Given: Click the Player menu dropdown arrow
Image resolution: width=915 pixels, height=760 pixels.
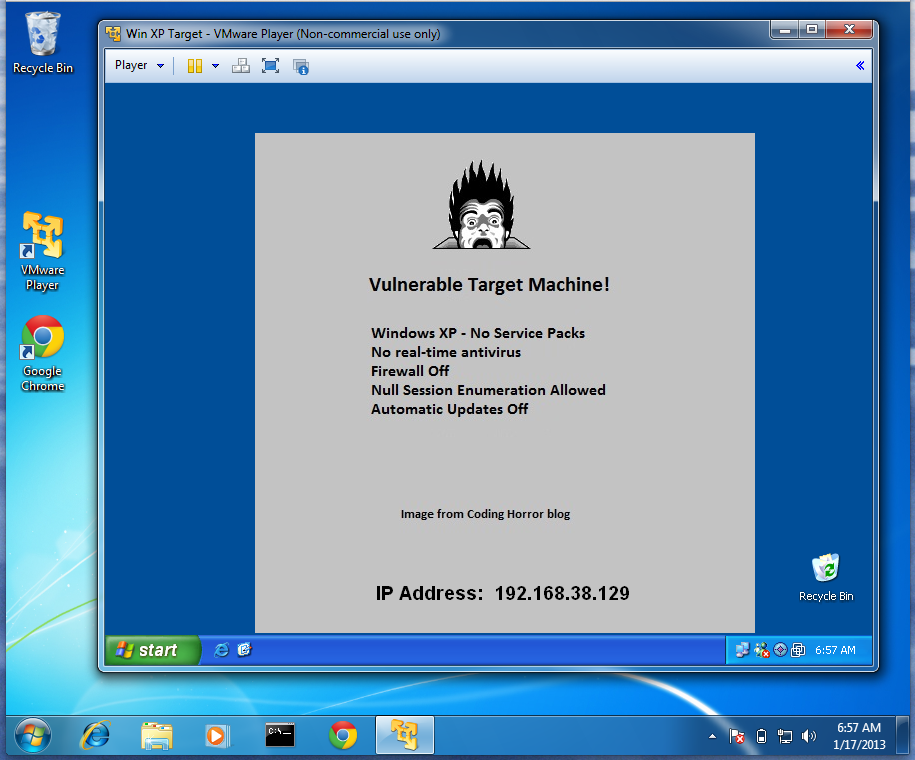Looking at the screenshot, I should (160, 66).
